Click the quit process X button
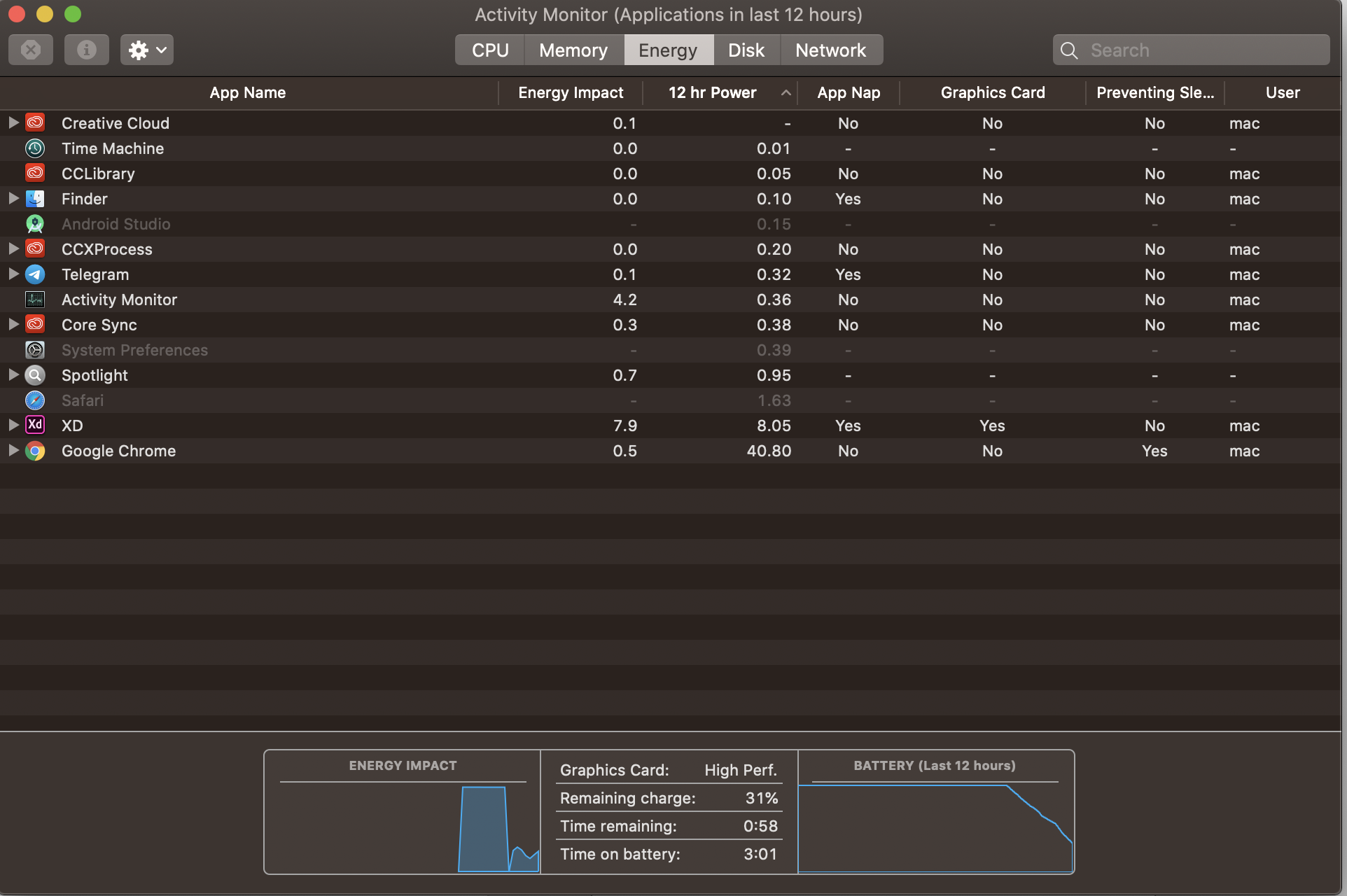 coord(31,50)
